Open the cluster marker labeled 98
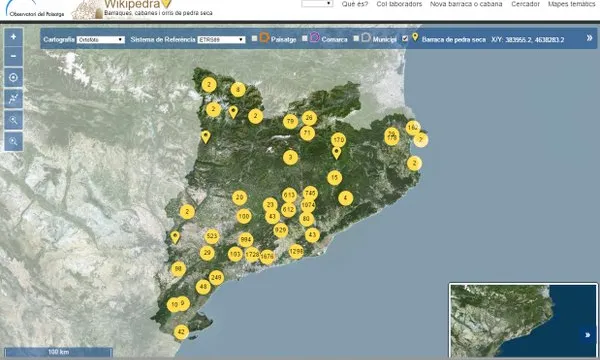Screen dimensions: 600x360 coord(178,269)
